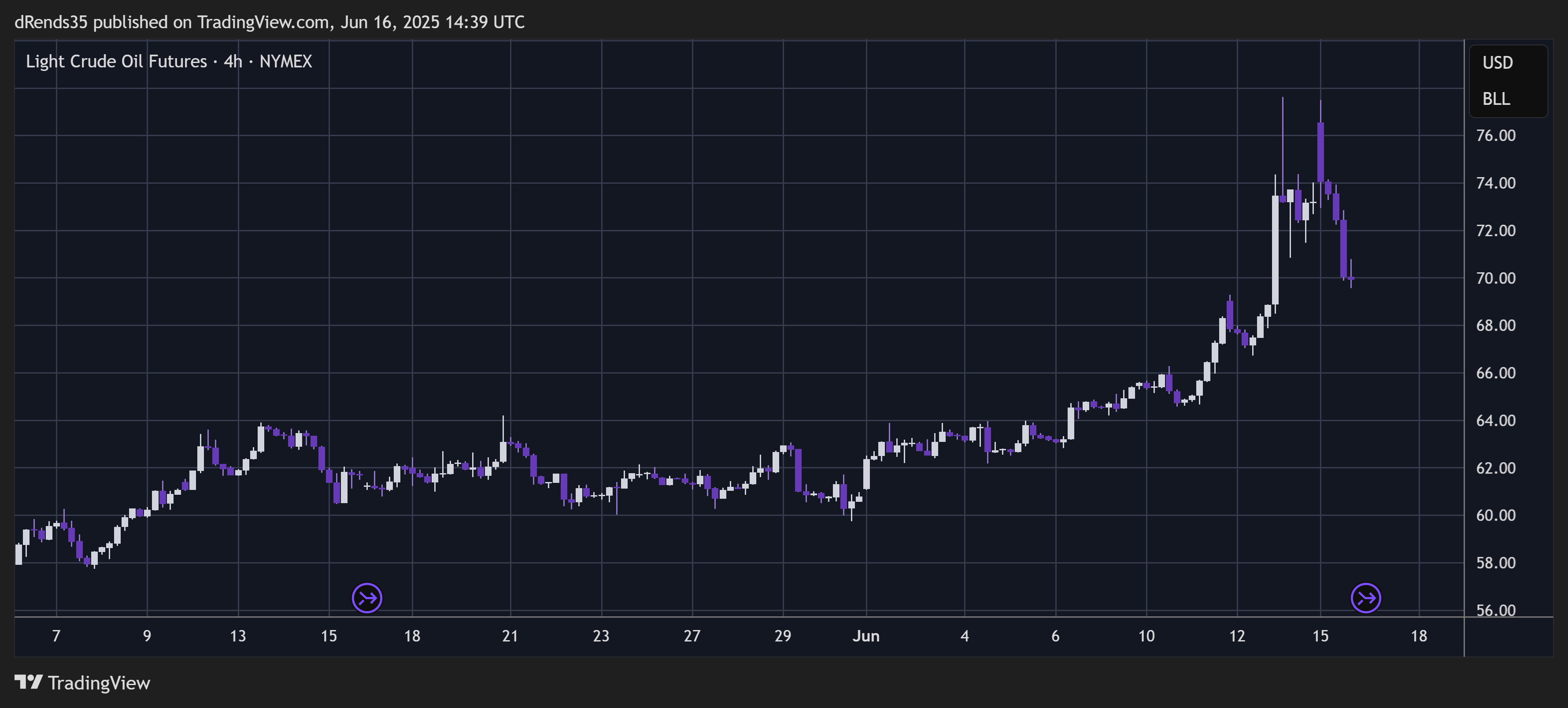Image resolution: width=1568 pixels, height=708 pixels.
Task: Click the 66.00 price axis label
Action: point(1496,373)
